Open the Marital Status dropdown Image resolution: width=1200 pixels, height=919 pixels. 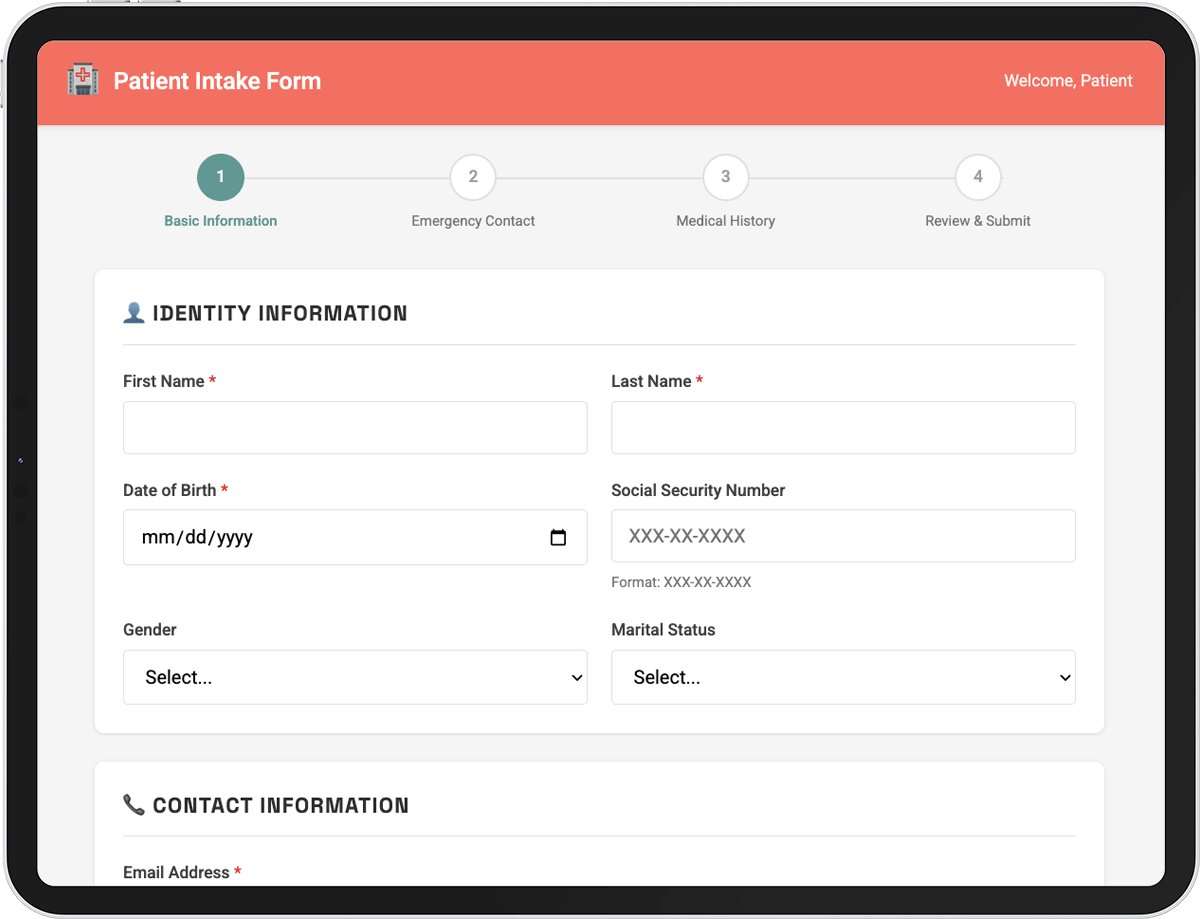point(843,677)
